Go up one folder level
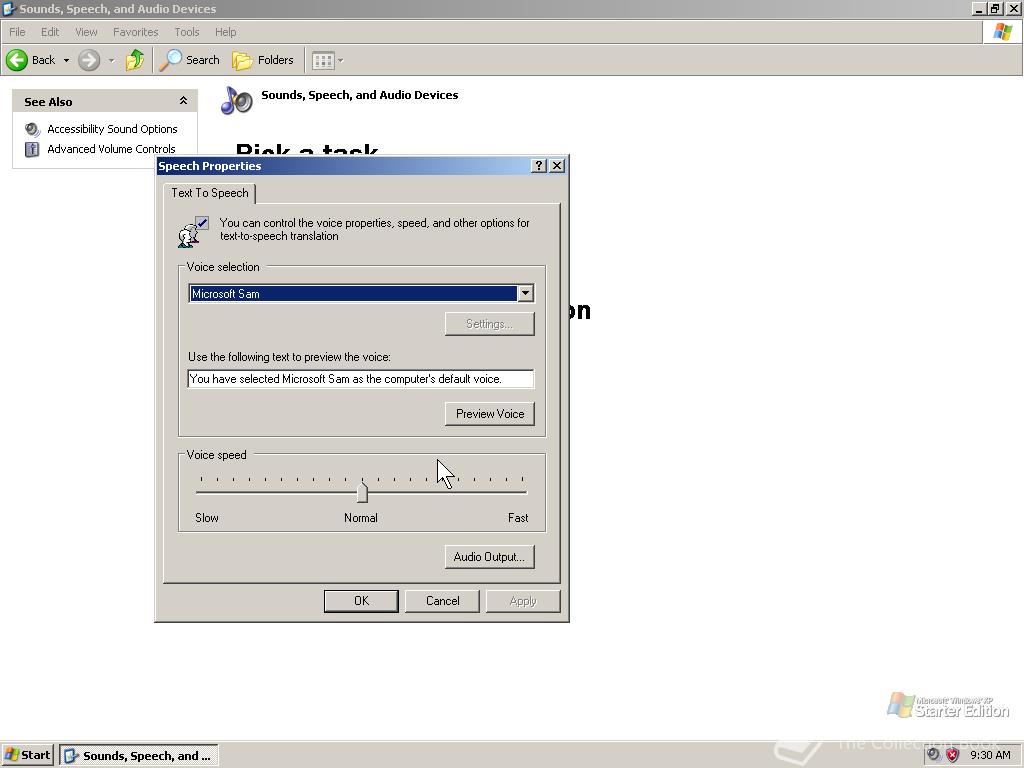 click(x=135, y=60)
